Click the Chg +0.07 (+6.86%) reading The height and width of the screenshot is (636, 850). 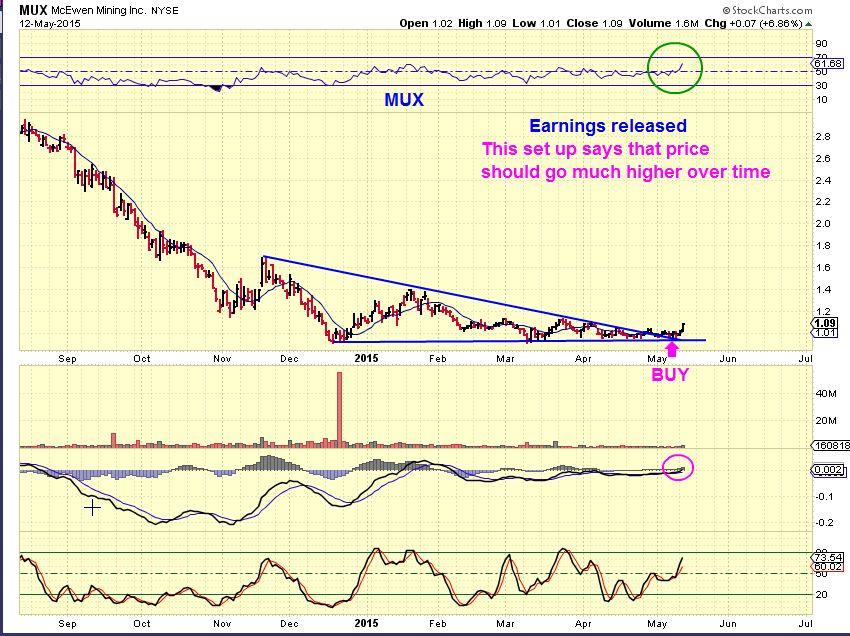[x=753, y=23]
